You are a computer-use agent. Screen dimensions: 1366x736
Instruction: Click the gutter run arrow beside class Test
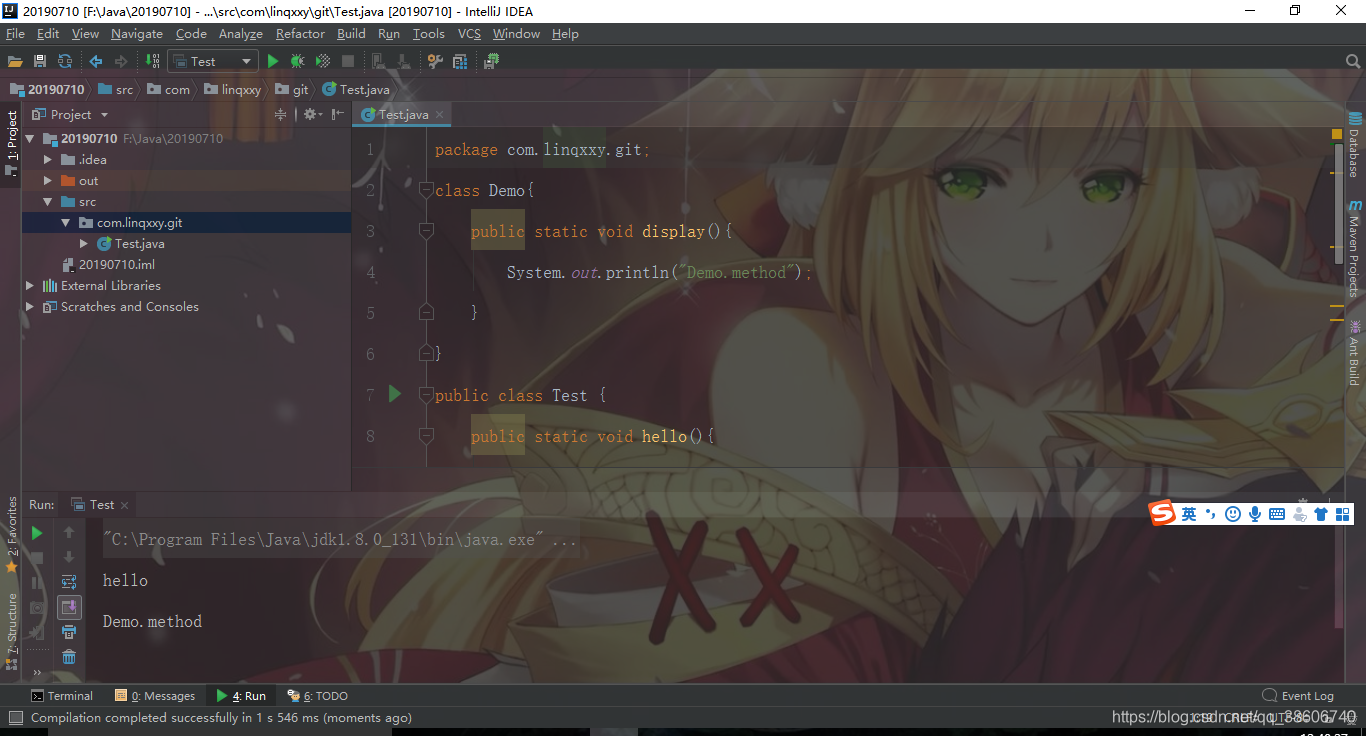pyautogui.click(x=395, y=394)
